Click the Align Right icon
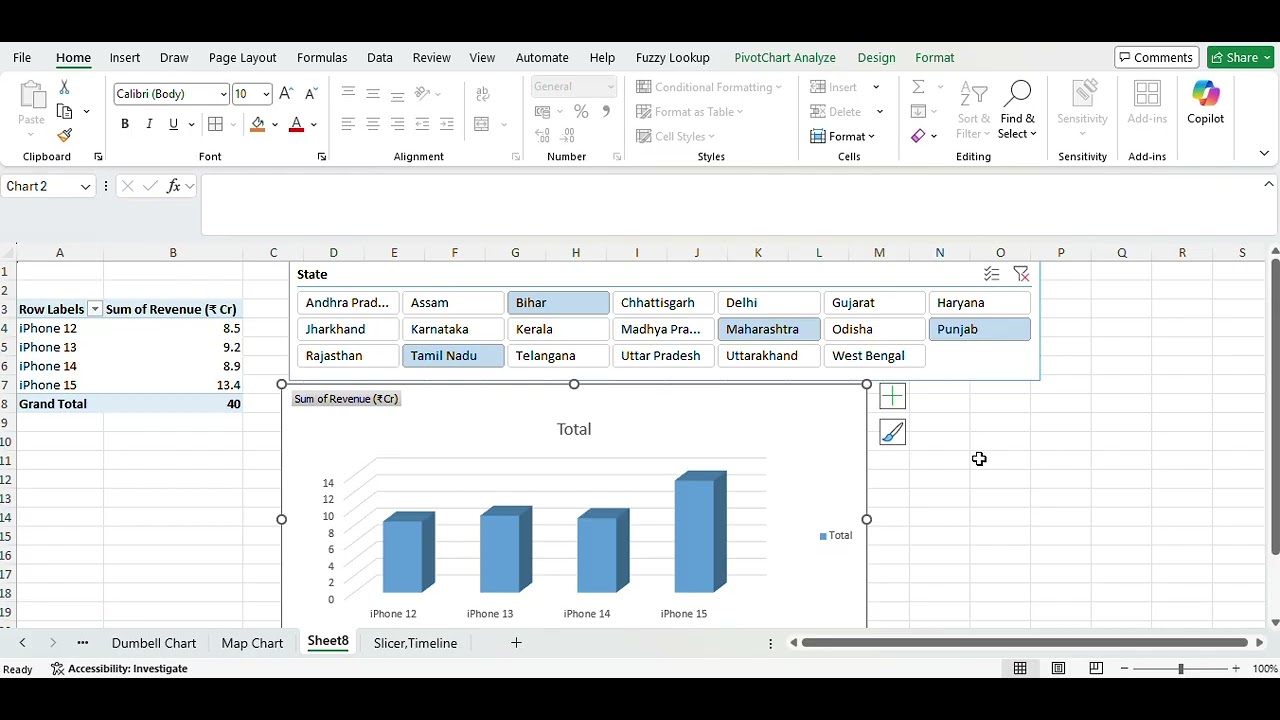Viewport: 1280px width, 720px height. point(398,124)
